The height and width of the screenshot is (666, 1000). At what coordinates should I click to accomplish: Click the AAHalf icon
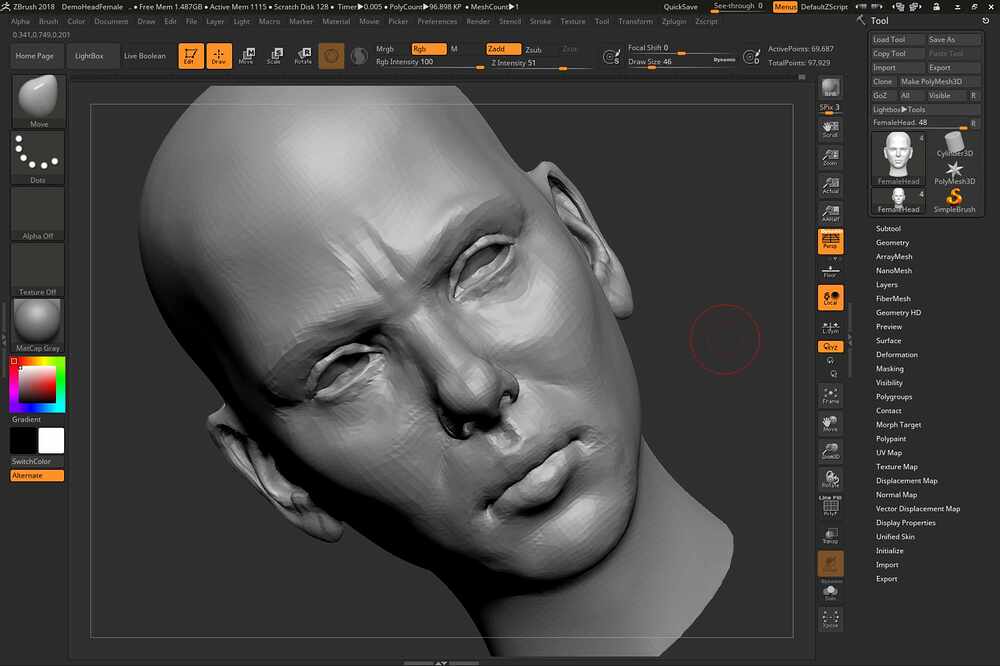coord(830,213)
